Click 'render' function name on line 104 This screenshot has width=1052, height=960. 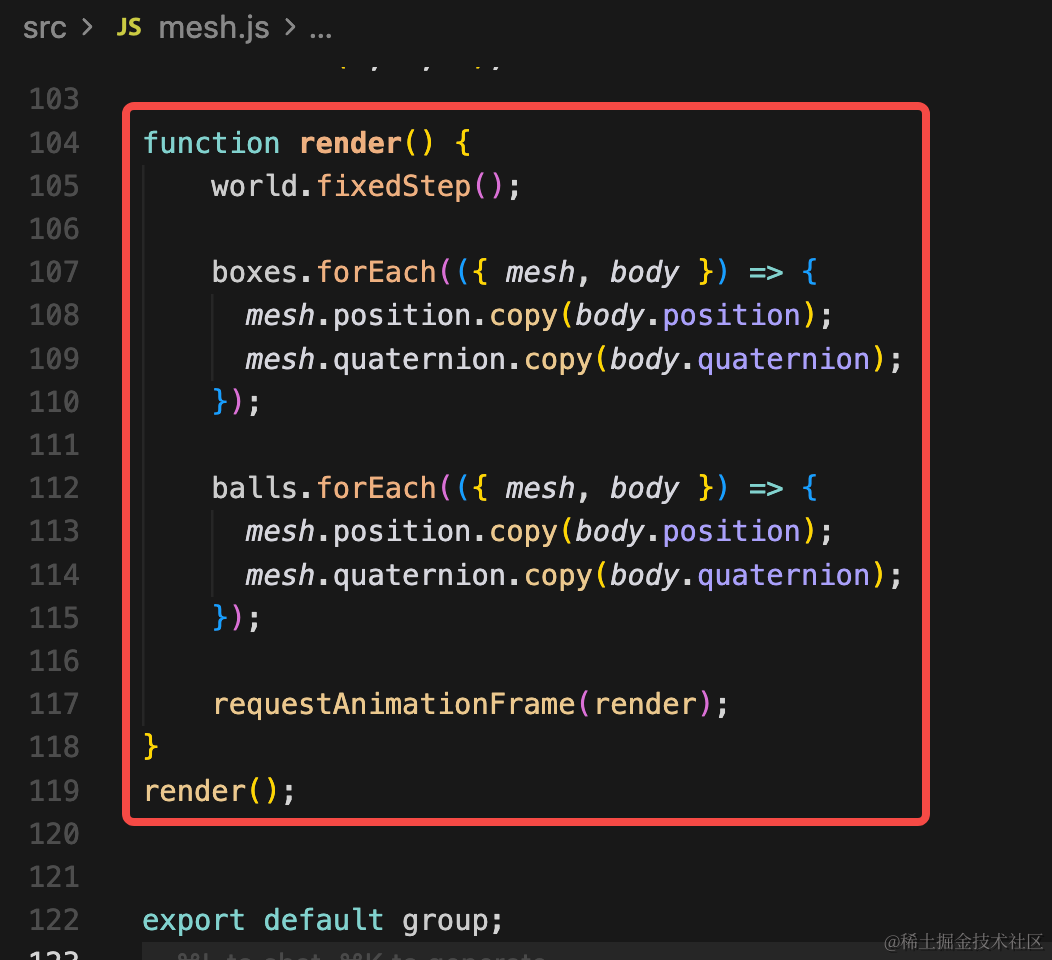tap(350, 143)
